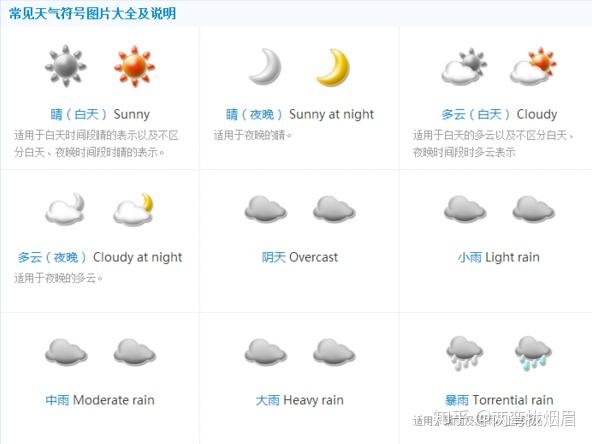
Task: Click the gray sun-behind-cloud icon
Action: coord(464,66)
